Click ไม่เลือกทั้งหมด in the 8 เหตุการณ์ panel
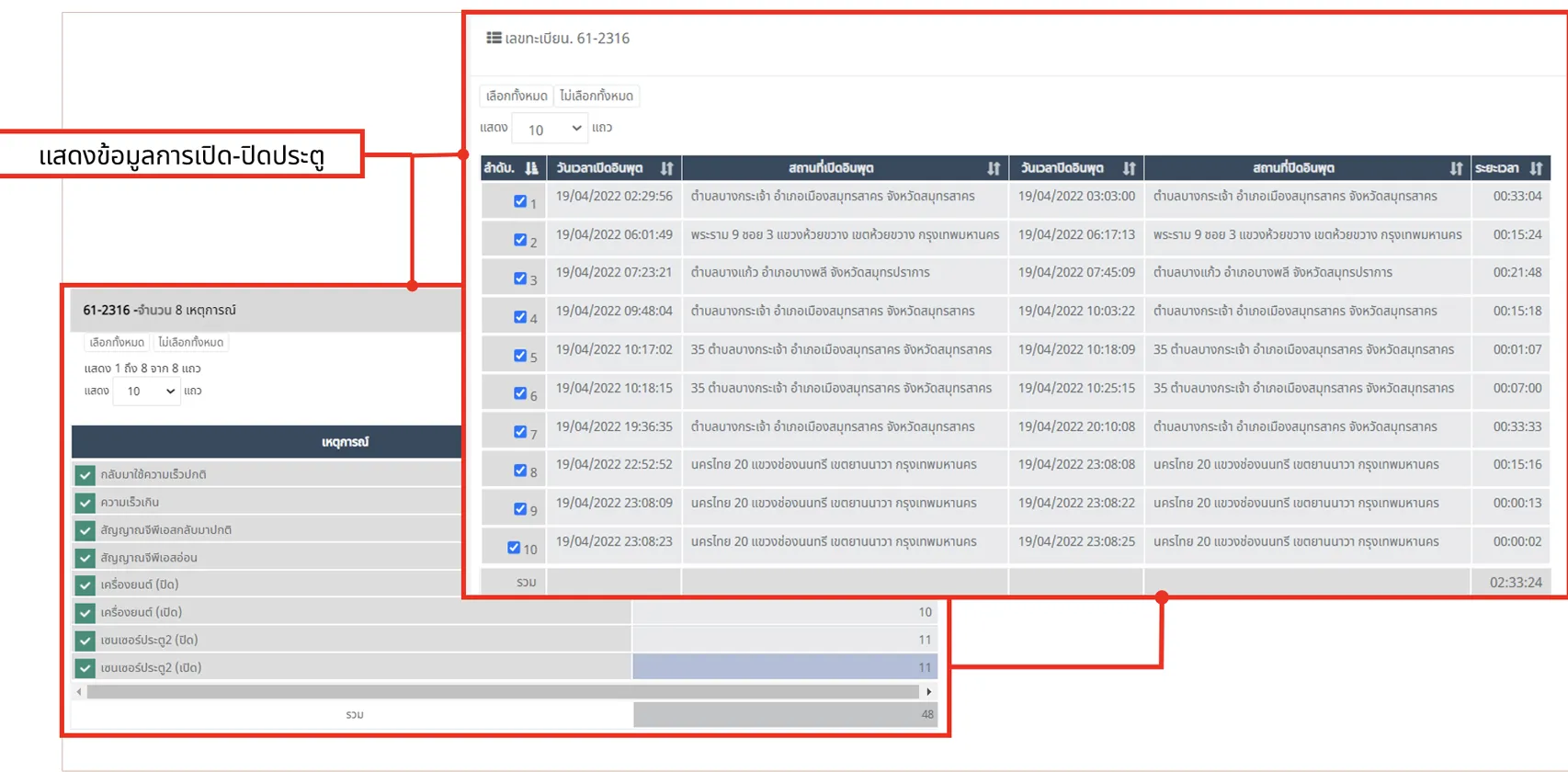The width and height of the screenshot is (1568, 772). coord(191,342)
